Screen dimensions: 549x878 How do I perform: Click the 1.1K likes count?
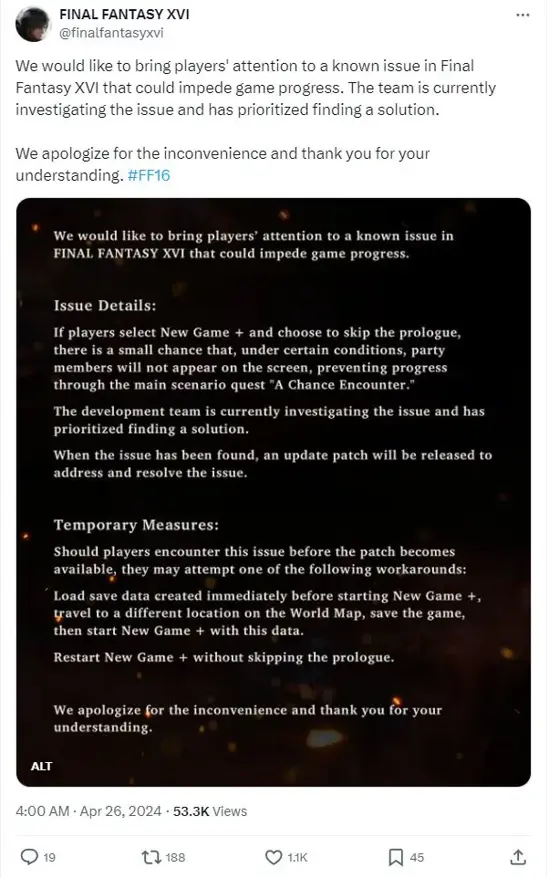pyautogui.click(x=297, y=857)
